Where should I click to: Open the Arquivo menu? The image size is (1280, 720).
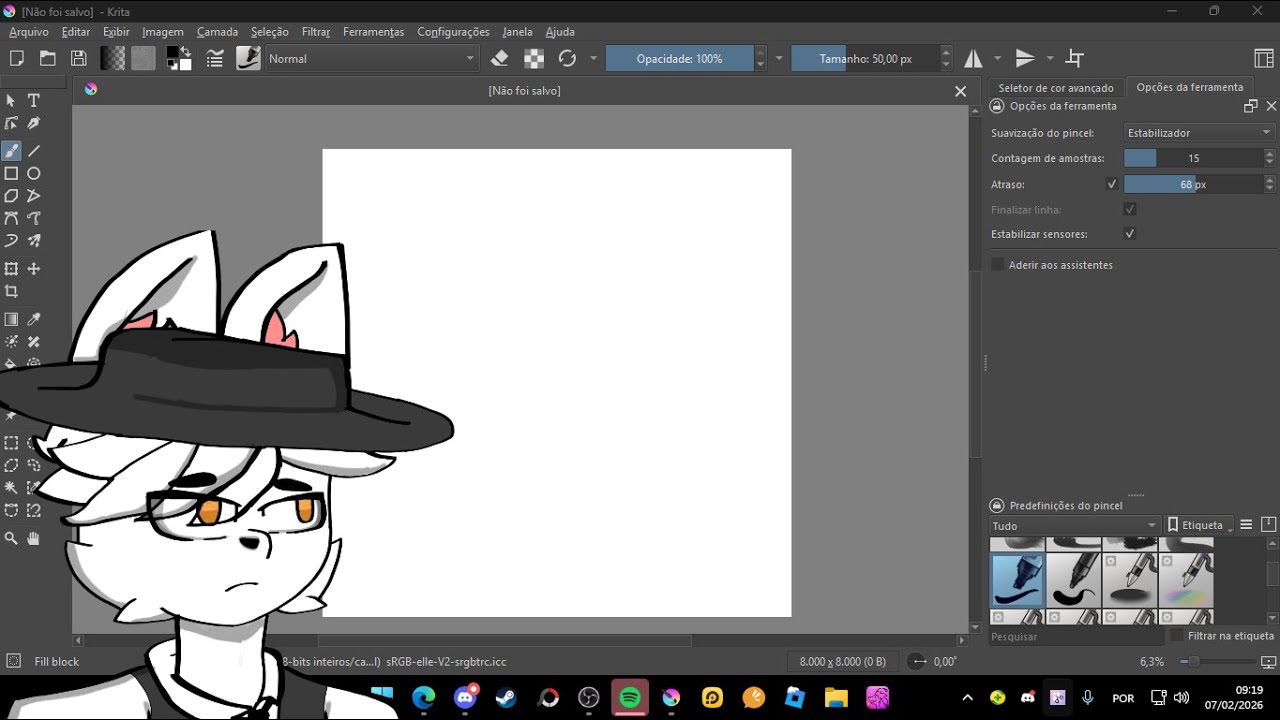point(29,32)
